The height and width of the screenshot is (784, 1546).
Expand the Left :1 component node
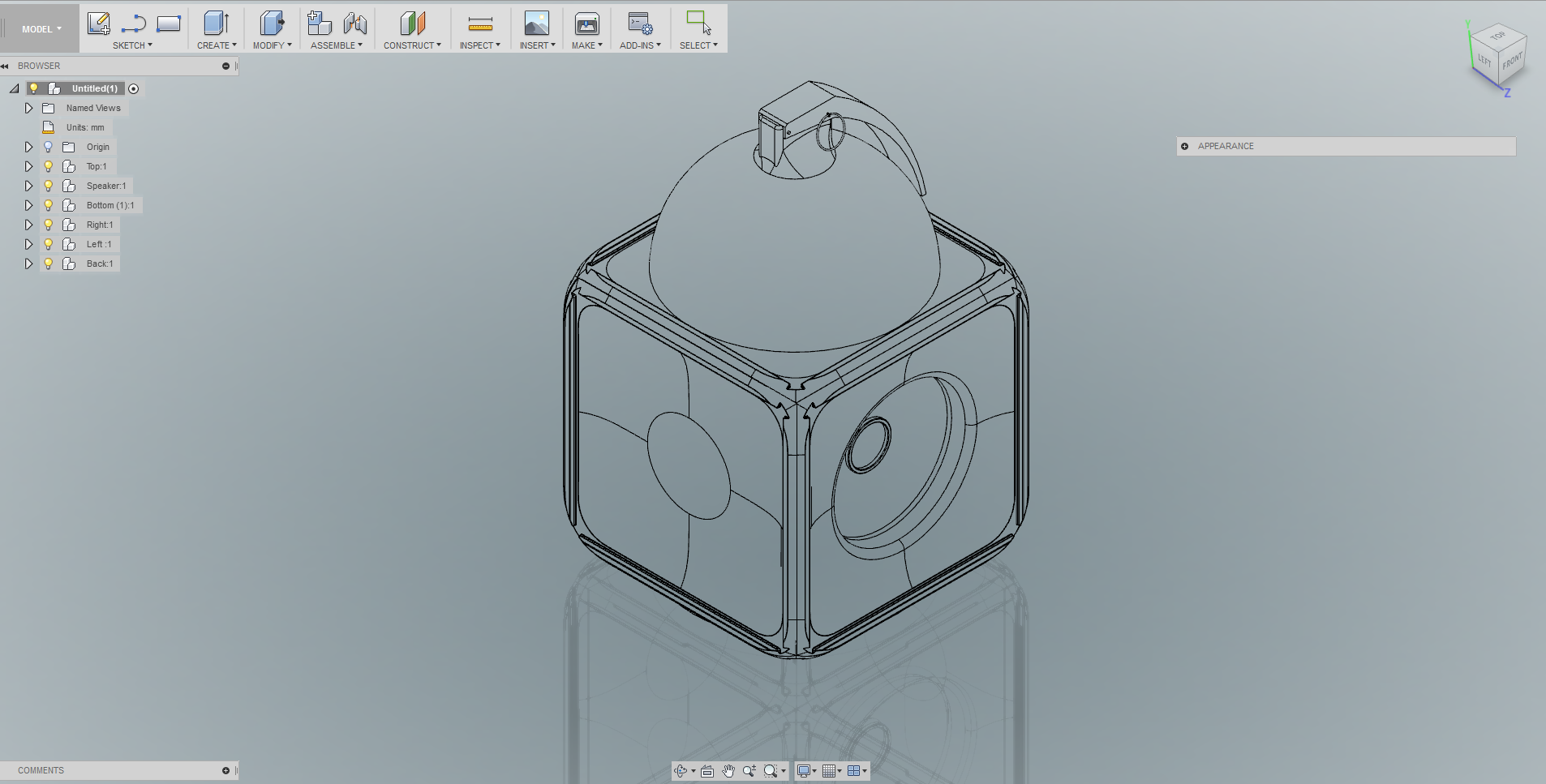click(28, 244)
